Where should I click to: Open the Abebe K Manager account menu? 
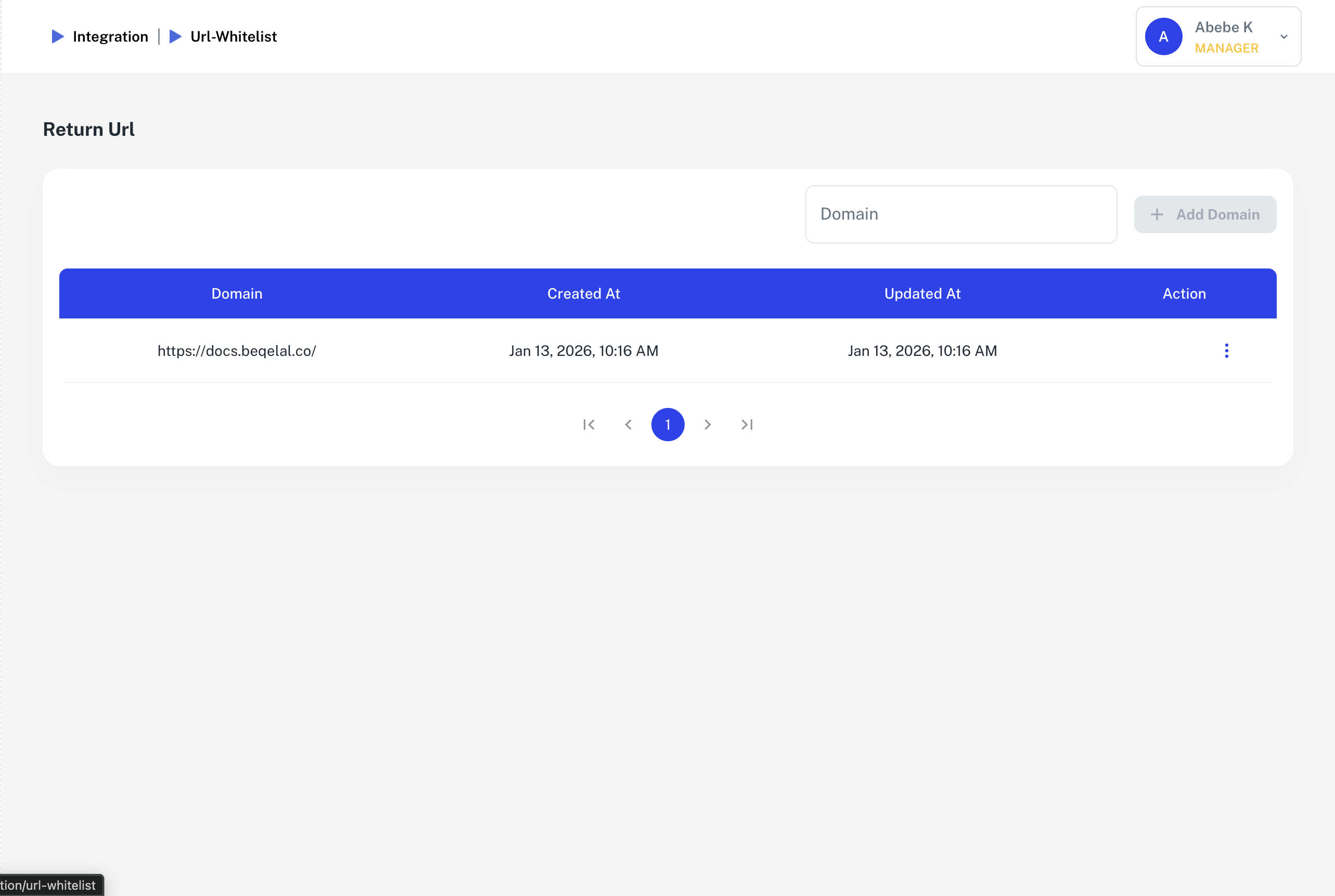tap(1225, 36)
